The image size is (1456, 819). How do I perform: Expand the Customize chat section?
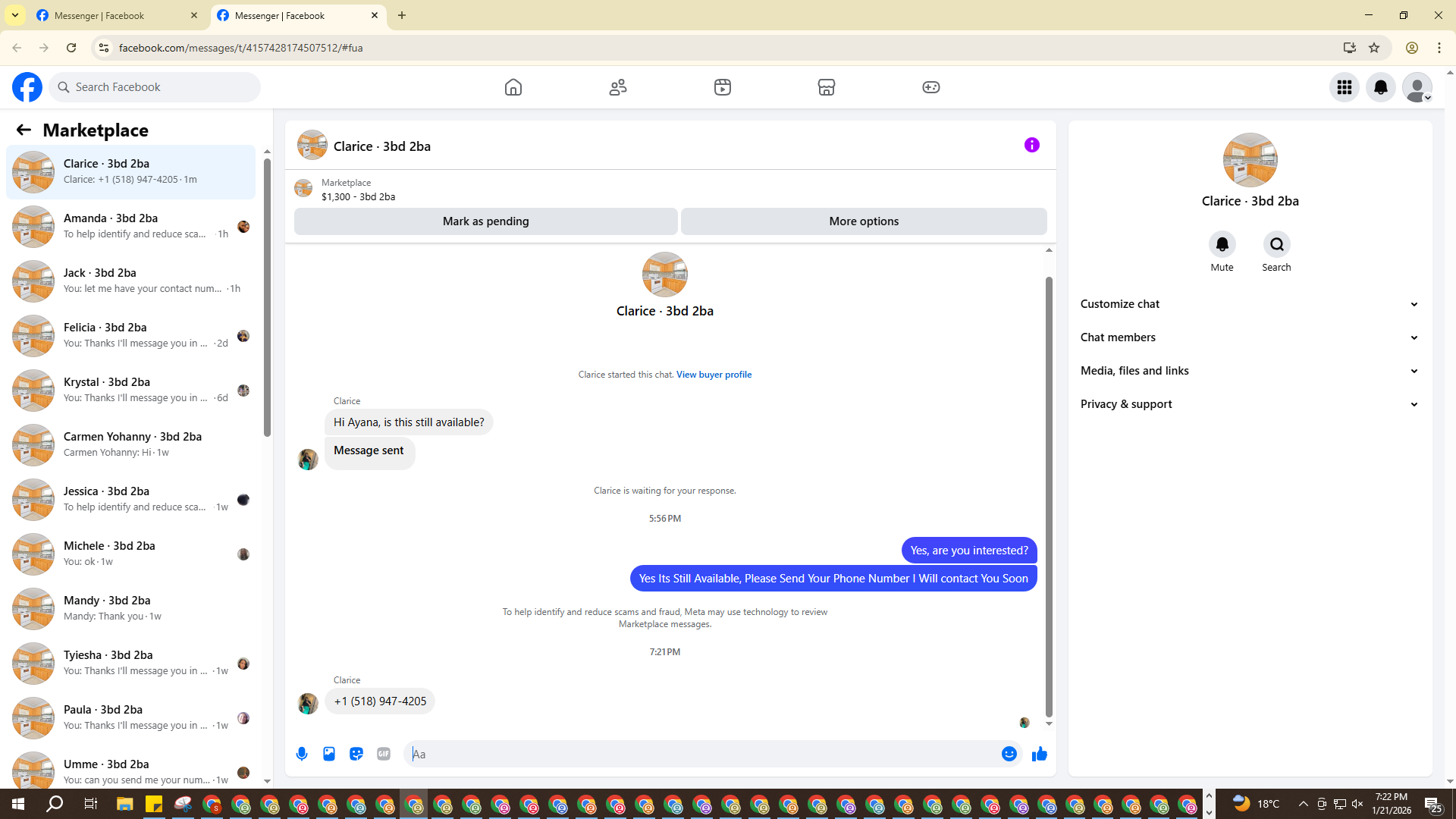click(1249, 304)
